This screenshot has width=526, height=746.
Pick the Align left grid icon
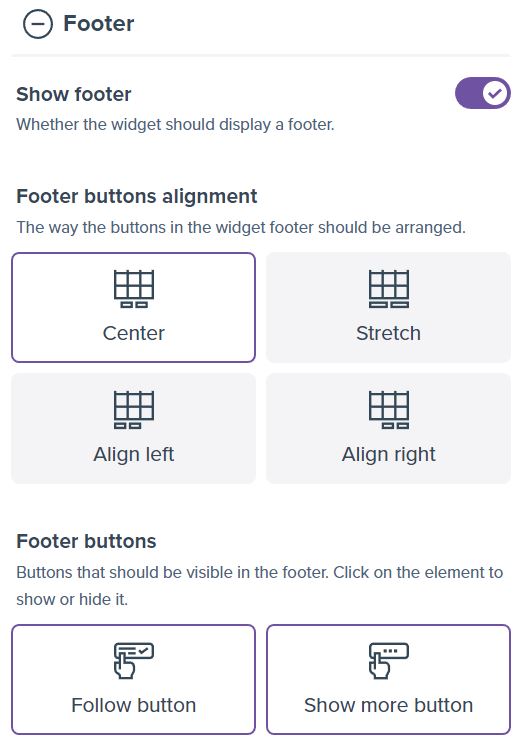pos(134,409)
